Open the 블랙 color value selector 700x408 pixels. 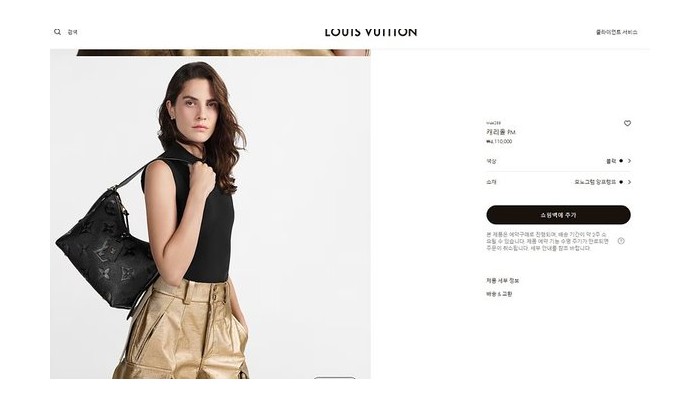coord(611,161)
